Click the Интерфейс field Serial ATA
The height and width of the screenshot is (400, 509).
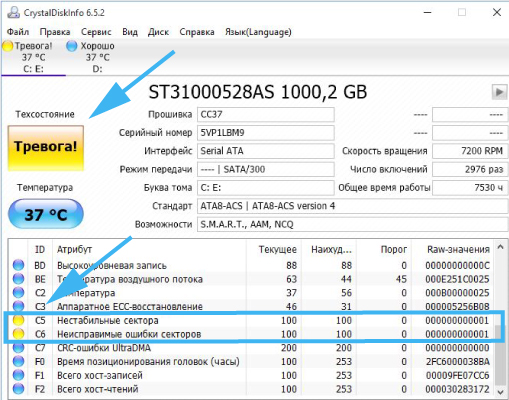266,151
